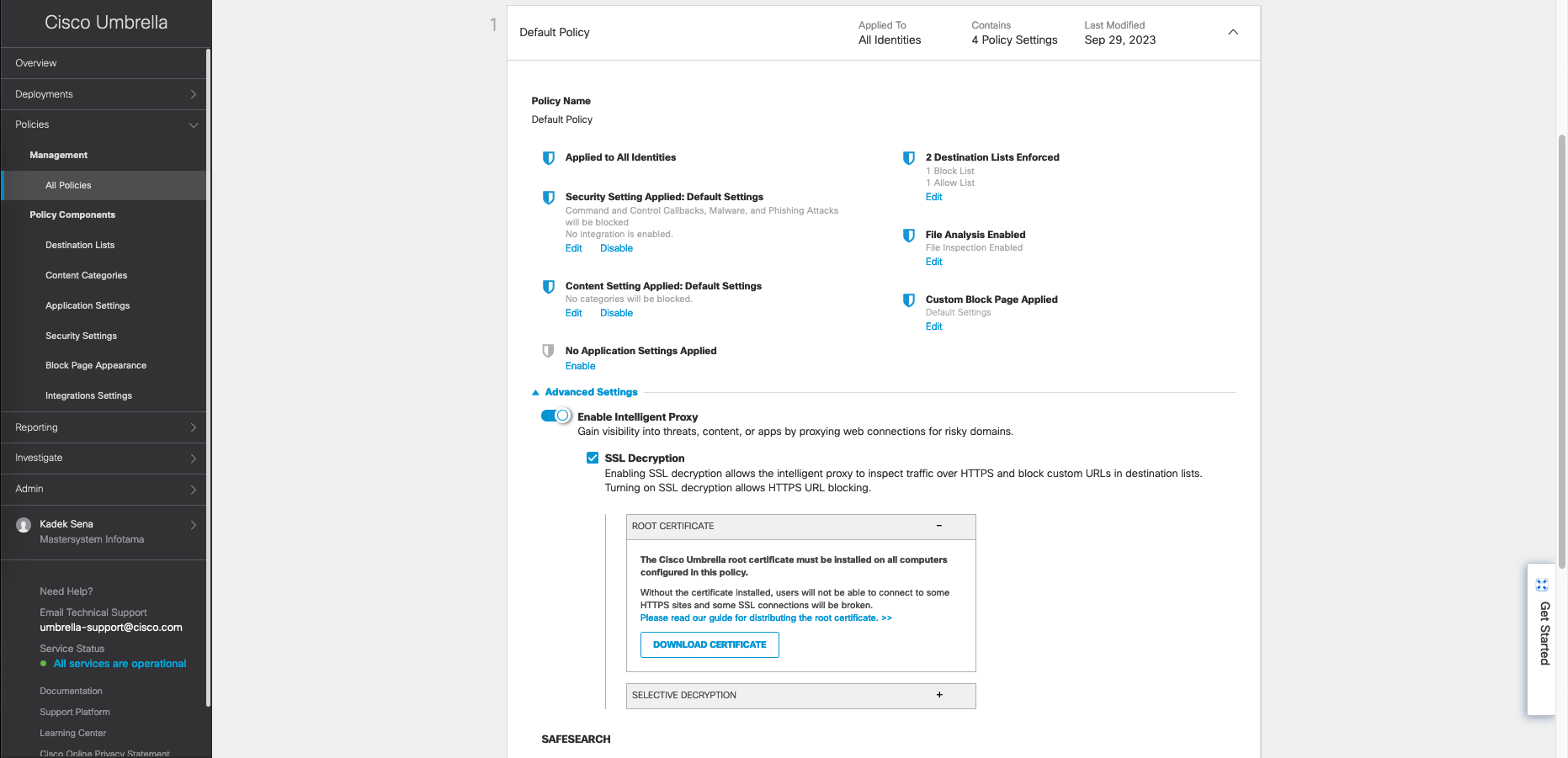Click the gray No Application Settings shield icon
This screenshot has height=758, width=1568.
tap(548, 352)
